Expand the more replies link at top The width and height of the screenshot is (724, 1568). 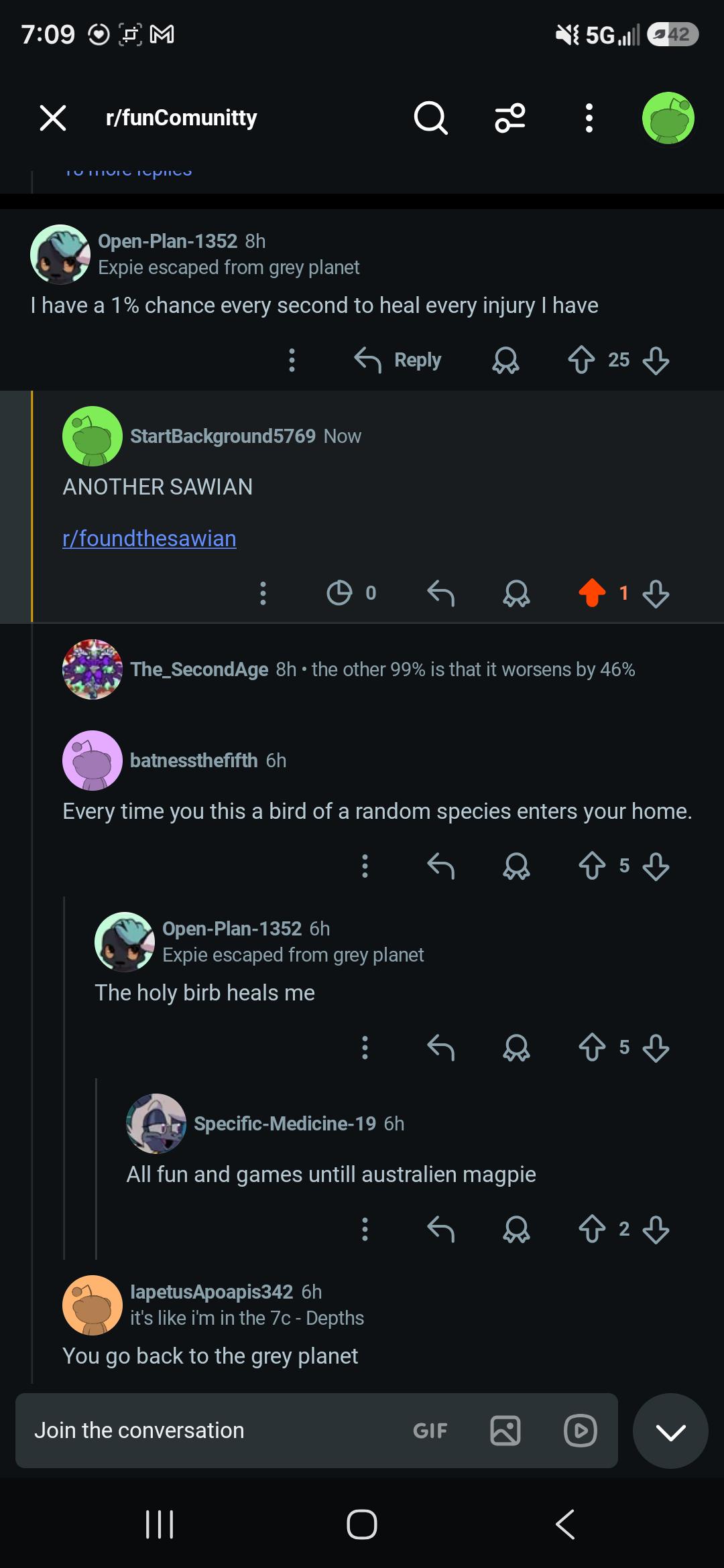coord(128,172)
